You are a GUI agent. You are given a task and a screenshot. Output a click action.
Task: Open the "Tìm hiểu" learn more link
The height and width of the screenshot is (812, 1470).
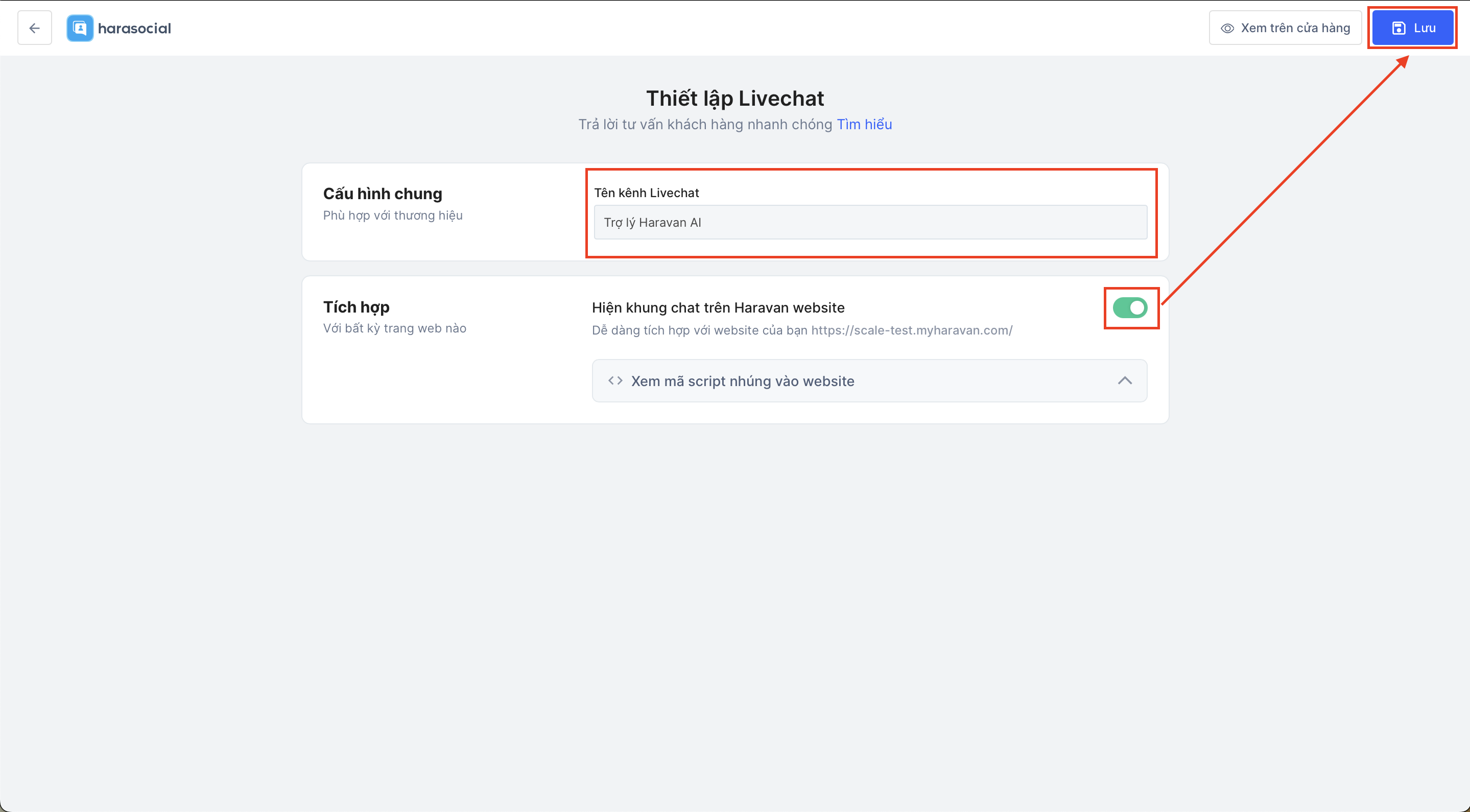click(x=864, y=125)
